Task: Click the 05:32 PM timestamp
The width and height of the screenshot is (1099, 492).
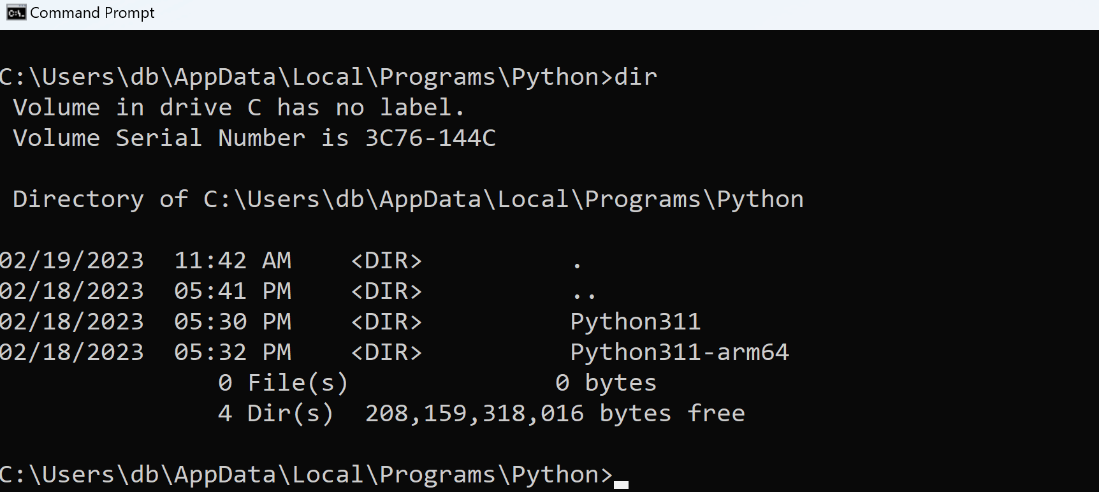Action: [x=233, y=352]
